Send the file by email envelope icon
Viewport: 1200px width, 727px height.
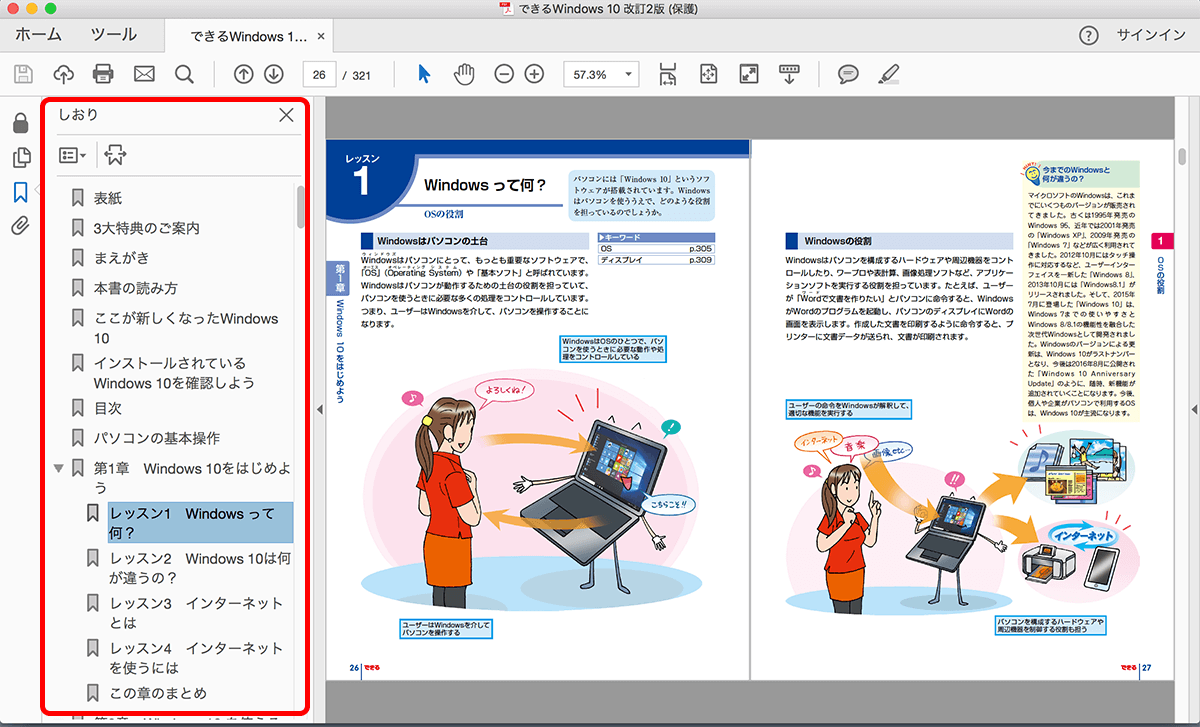(144, 74)
